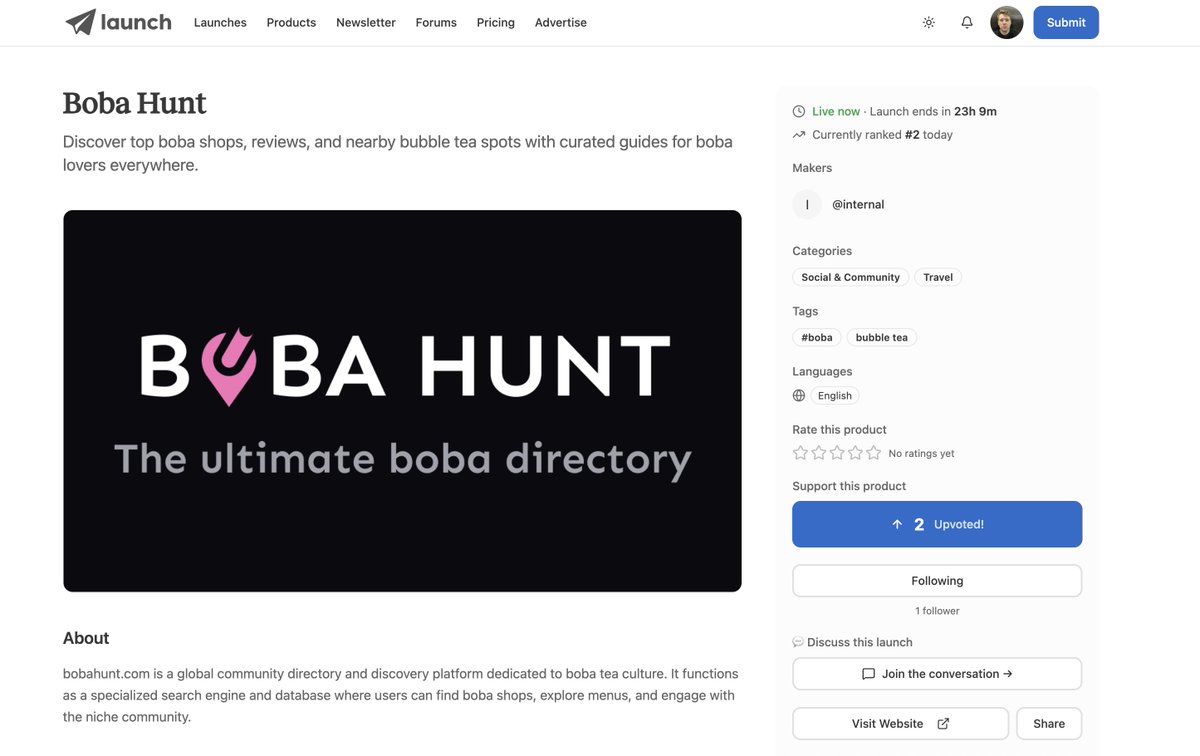The height and width of the screenshot is (756, 1200).
Task: Open the Boba Hunt banner image
Action: [x=402, y=401]
